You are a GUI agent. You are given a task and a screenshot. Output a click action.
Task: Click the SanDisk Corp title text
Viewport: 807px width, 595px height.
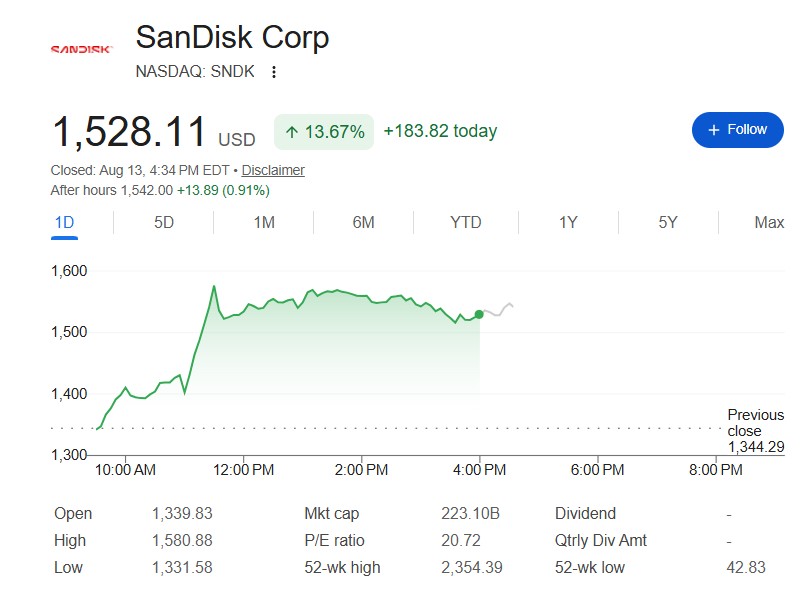(x=232, y=38)
